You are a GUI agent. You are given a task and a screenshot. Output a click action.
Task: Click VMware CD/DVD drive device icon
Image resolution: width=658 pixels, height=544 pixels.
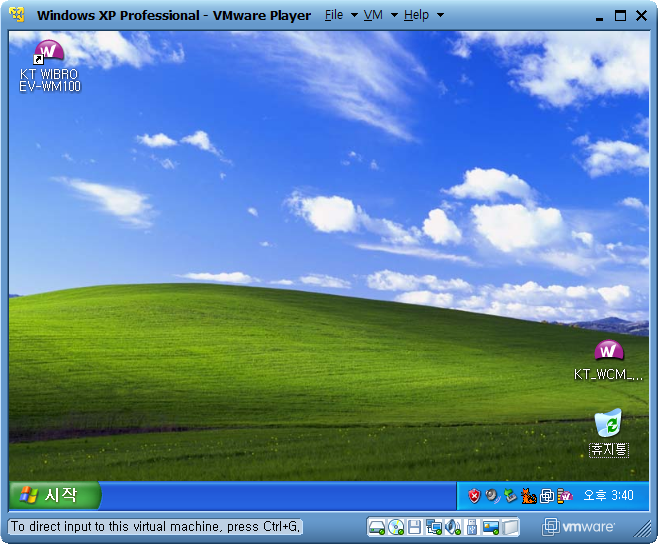click(x=396, y=527)
